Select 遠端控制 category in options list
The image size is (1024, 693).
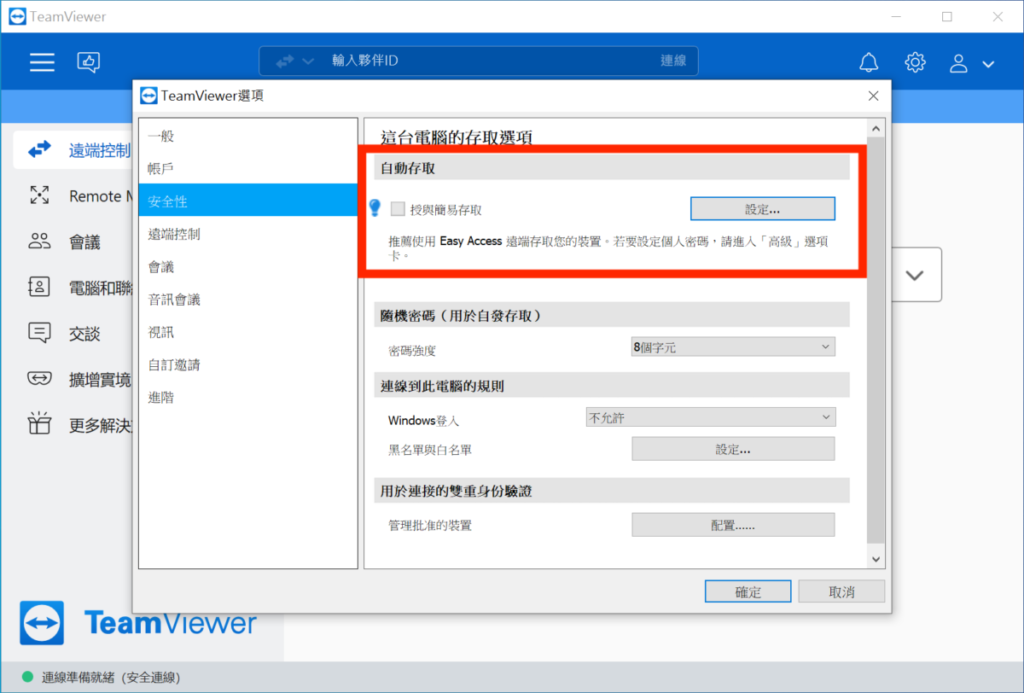click(248, 234)
